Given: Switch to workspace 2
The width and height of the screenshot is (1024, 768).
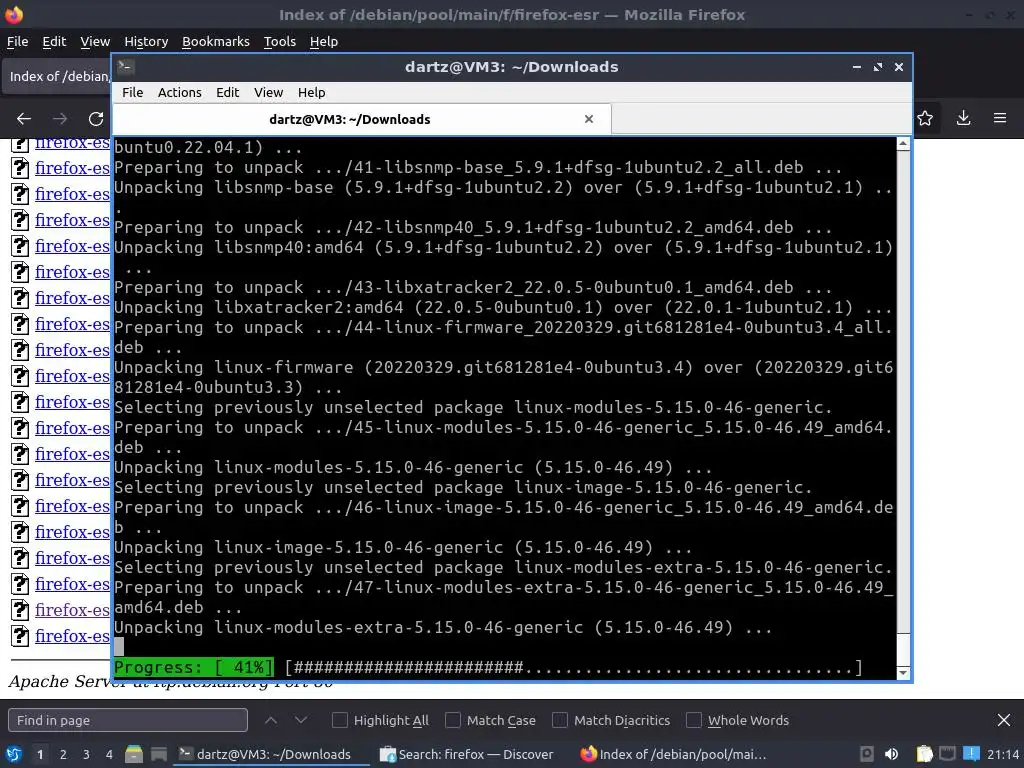Looking at the screenshot, I should [63, 754].
